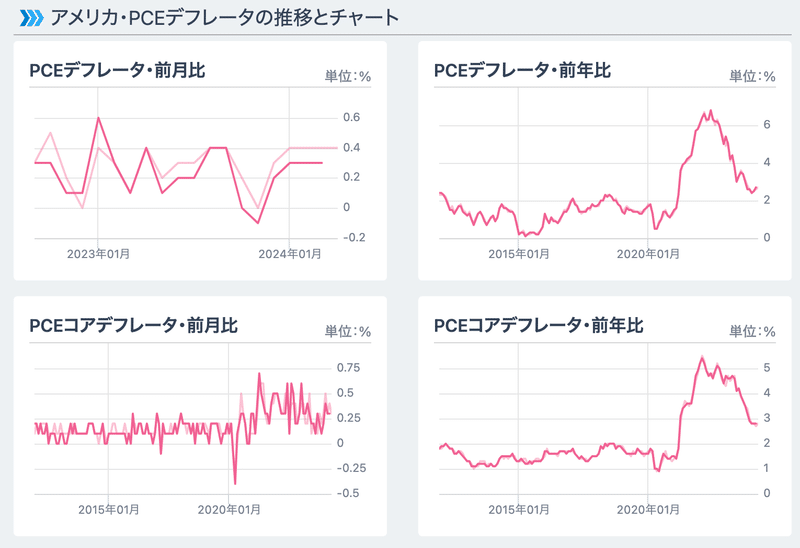Screen dimensions: 800x548
Task: Click the 2024年01月 x-axis label
Action: [x=289, y=254]
